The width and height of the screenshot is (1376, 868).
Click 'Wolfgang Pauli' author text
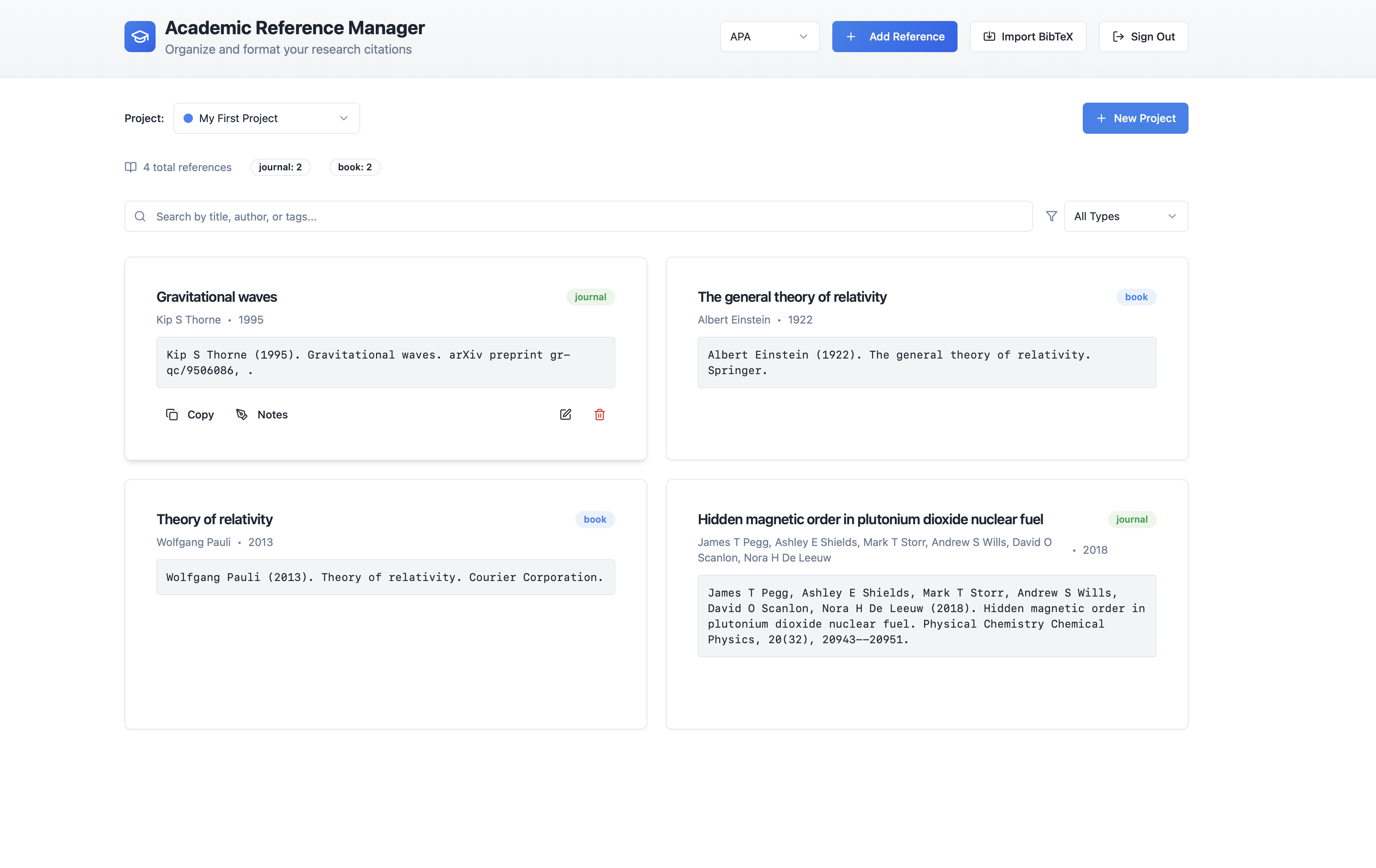193,542
